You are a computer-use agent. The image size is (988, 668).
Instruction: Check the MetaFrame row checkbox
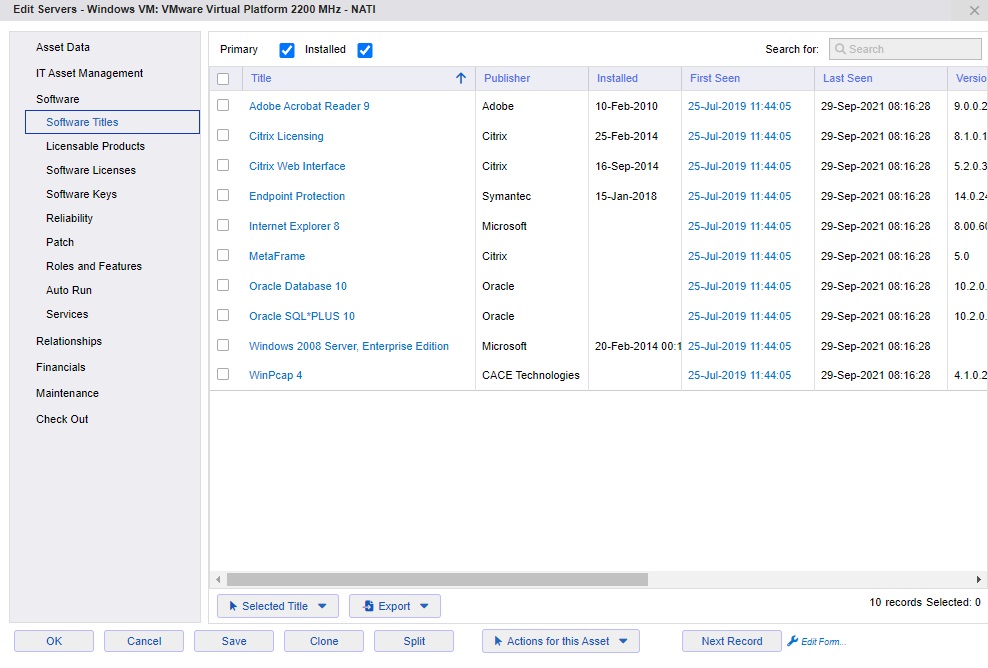click(x=223, y=255)
